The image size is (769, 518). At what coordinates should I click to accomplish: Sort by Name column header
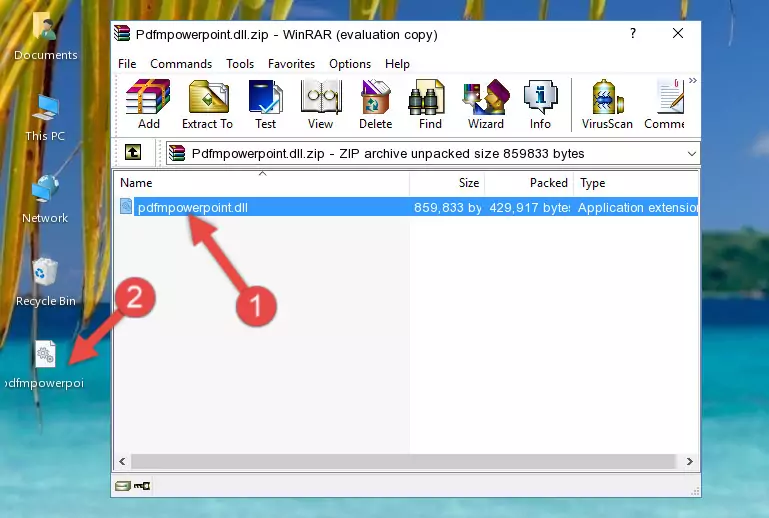[262, 182]
